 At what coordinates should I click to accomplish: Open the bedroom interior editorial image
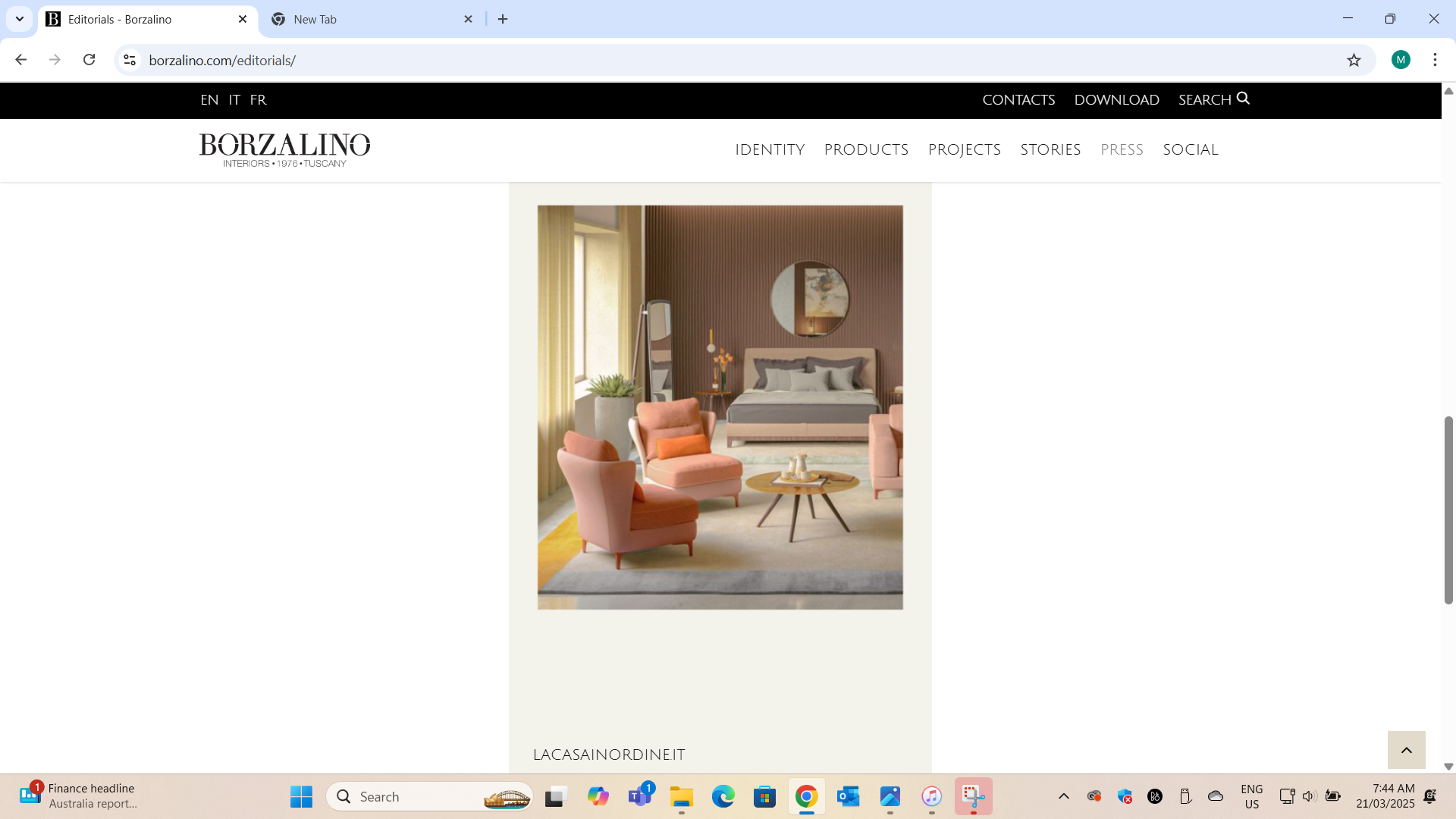[x=720, y=407]
